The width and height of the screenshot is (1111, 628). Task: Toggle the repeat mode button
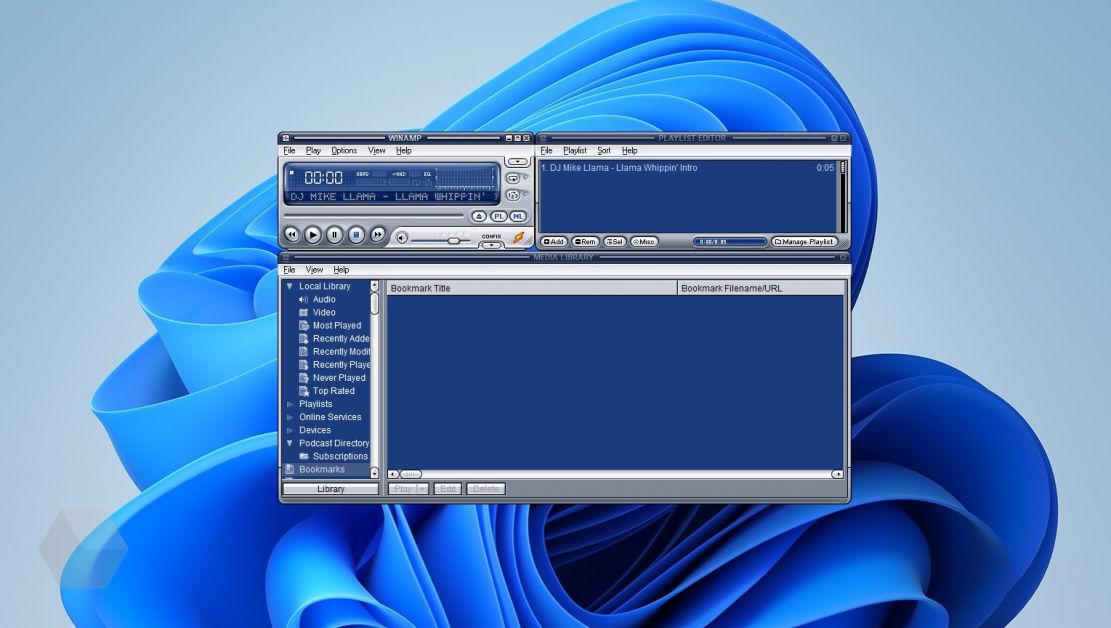513,179
